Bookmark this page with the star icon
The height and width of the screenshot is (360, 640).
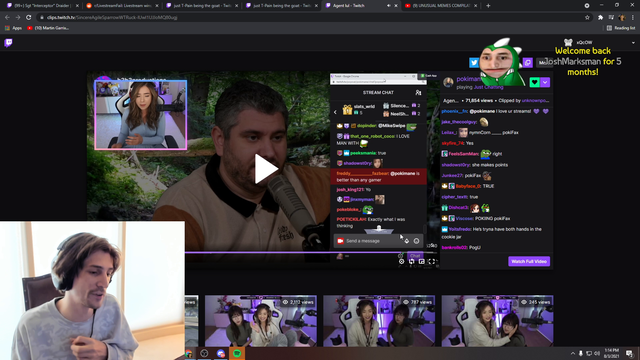point(587,18)
